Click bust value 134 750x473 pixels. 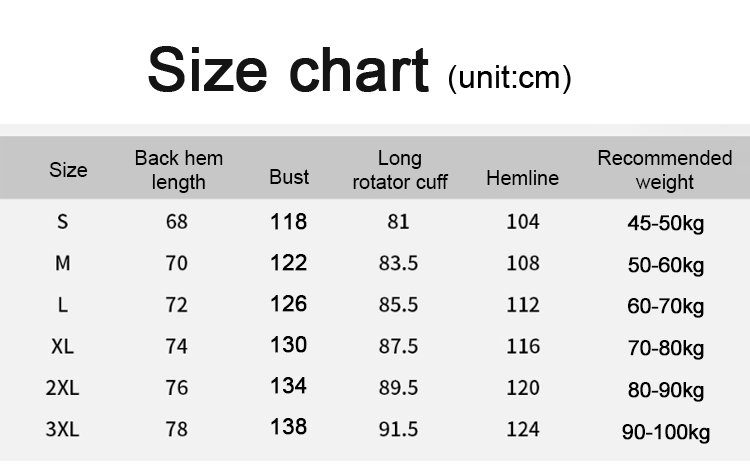(x=288, y=386)
